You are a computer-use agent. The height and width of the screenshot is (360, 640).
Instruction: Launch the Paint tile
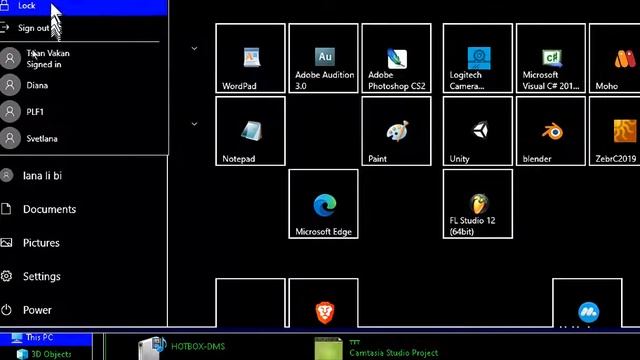tap(396, 131)
